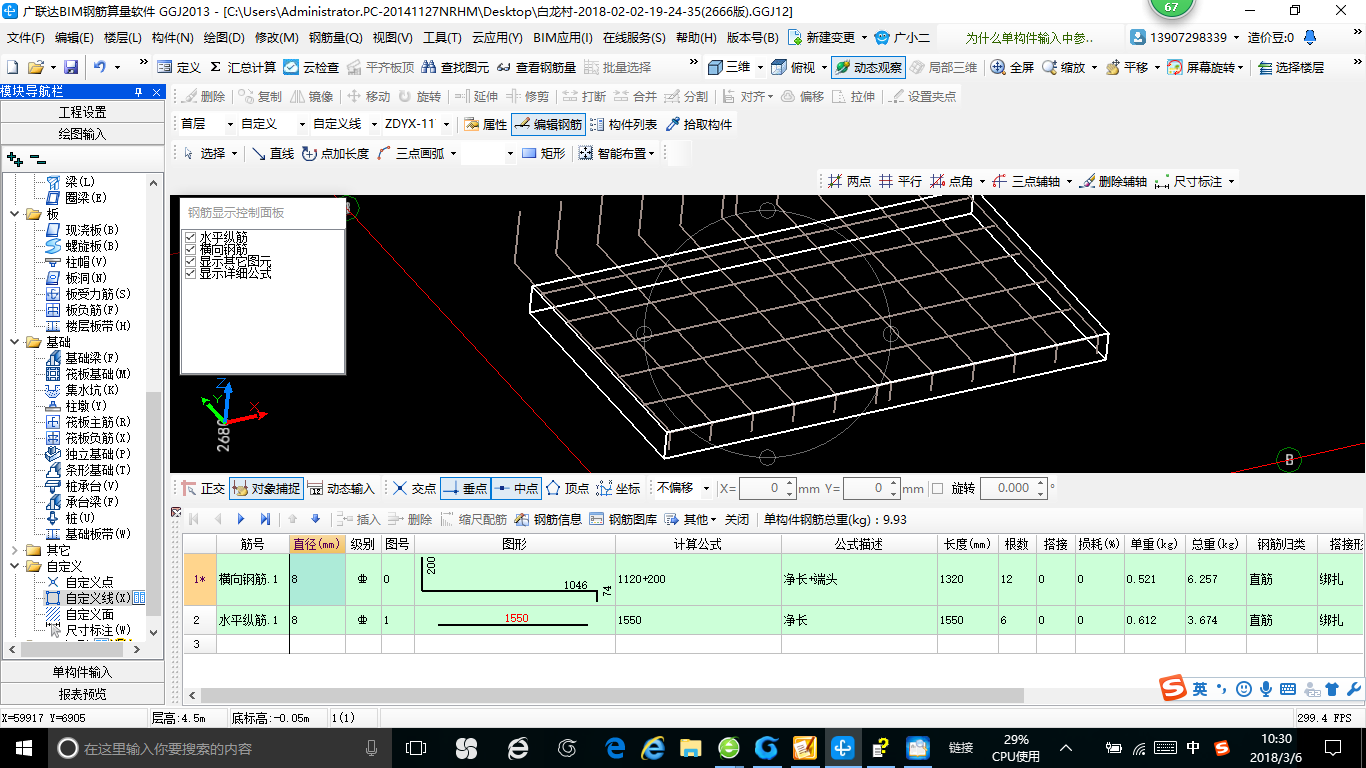This screenshot has width=1366, height=768.
Task: Open the 其他 dropdown in rebar toolbar
Action: coord(692,519)
